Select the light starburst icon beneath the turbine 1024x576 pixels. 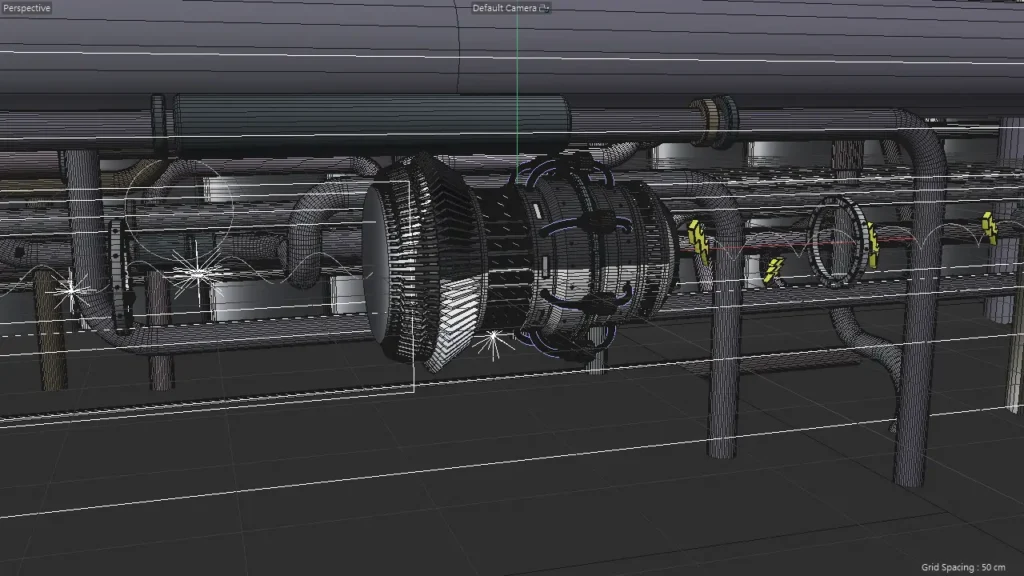point(492,343)
